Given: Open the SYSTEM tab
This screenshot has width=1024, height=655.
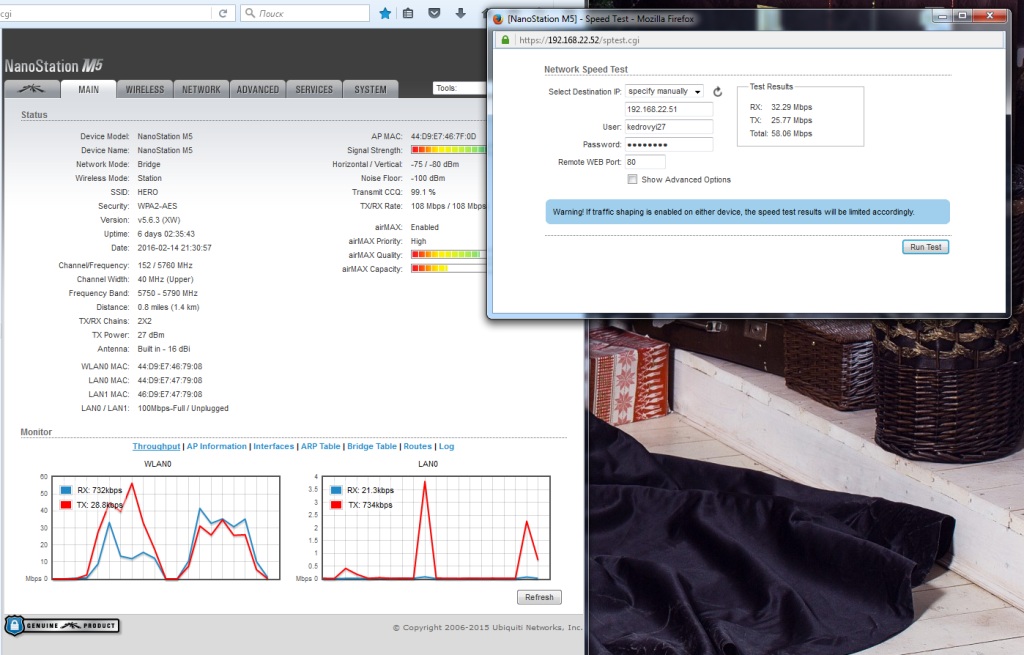Looking at the screenshot, I should coord(370,89).
